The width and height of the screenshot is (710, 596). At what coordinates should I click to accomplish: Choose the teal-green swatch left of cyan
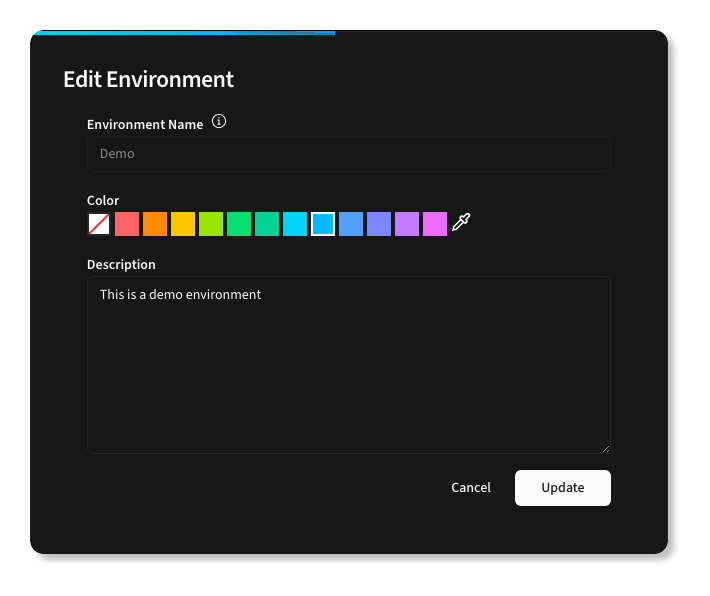tap(267, 224)
